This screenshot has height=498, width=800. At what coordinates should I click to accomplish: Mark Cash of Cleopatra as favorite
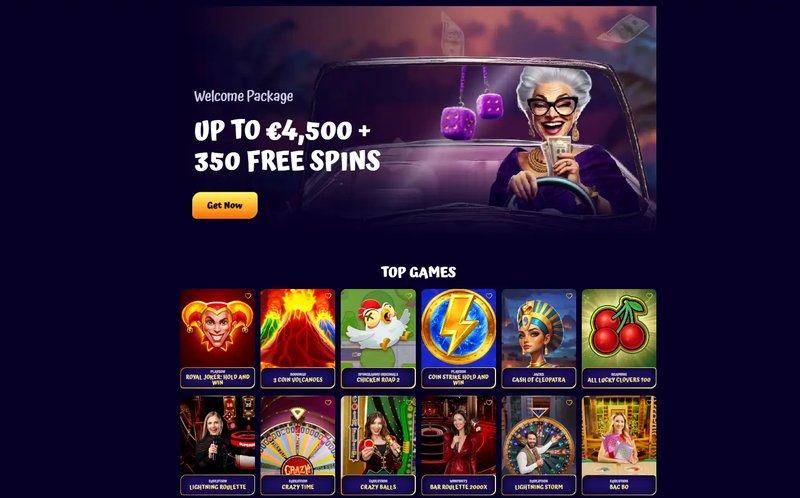pos(569,296)
